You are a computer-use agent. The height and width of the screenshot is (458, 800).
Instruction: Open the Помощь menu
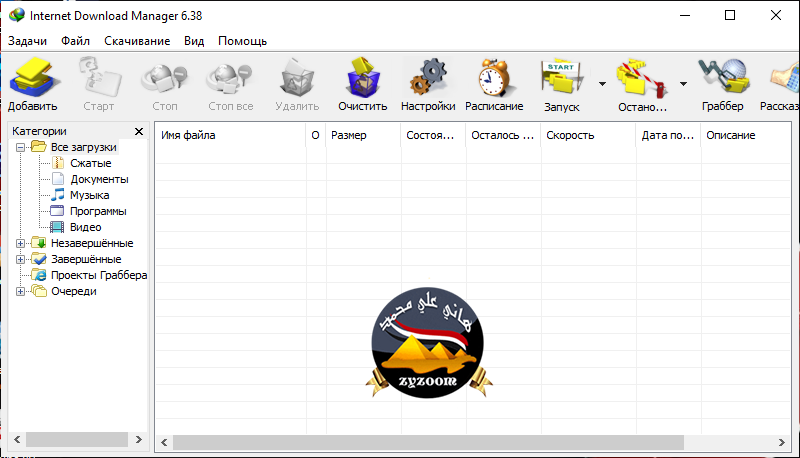[242, 41]
